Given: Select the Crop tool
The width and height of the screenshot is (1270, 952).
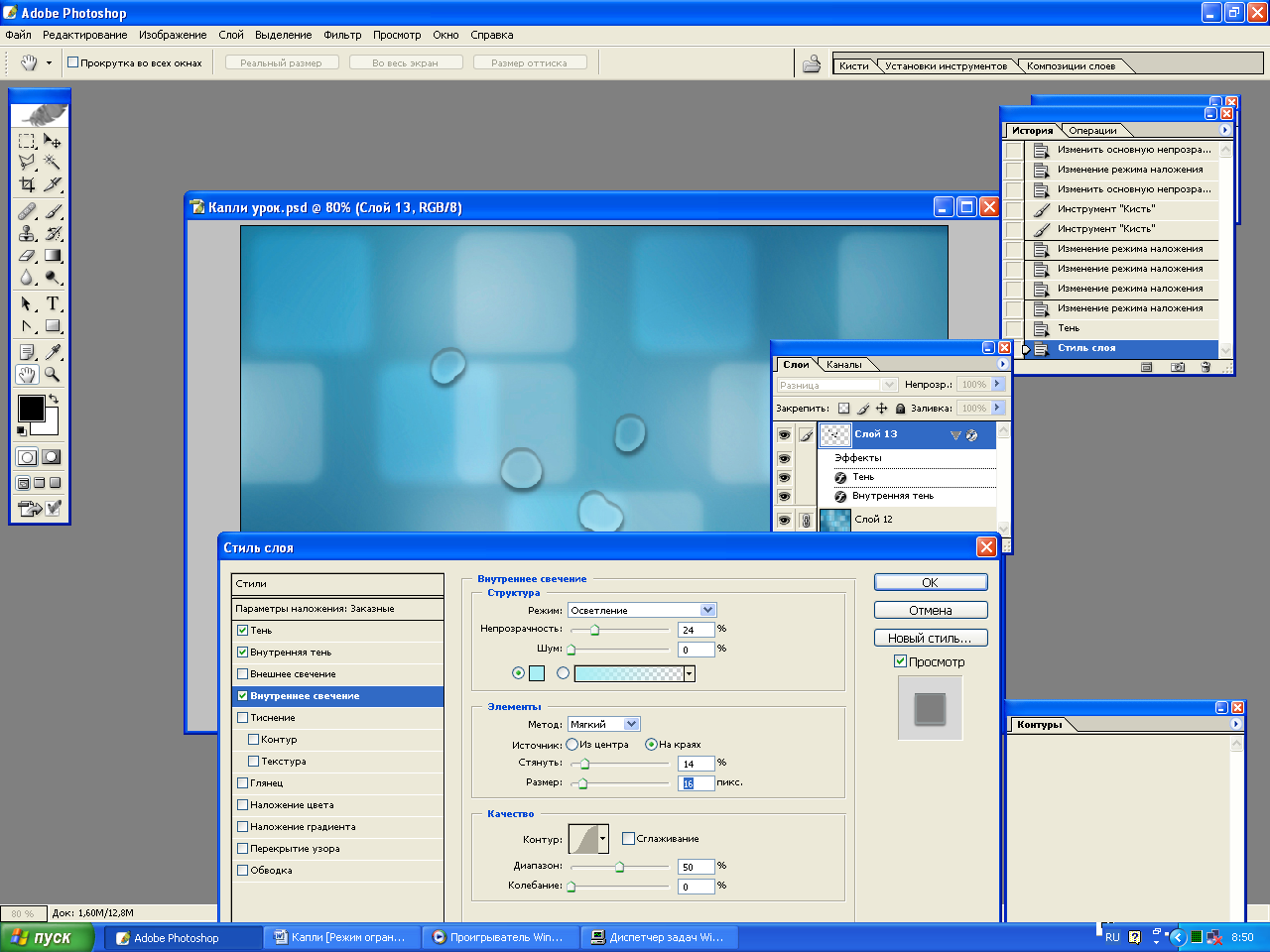Looking at the screenshot, I should pyautogui.click(x=27, y=184).
